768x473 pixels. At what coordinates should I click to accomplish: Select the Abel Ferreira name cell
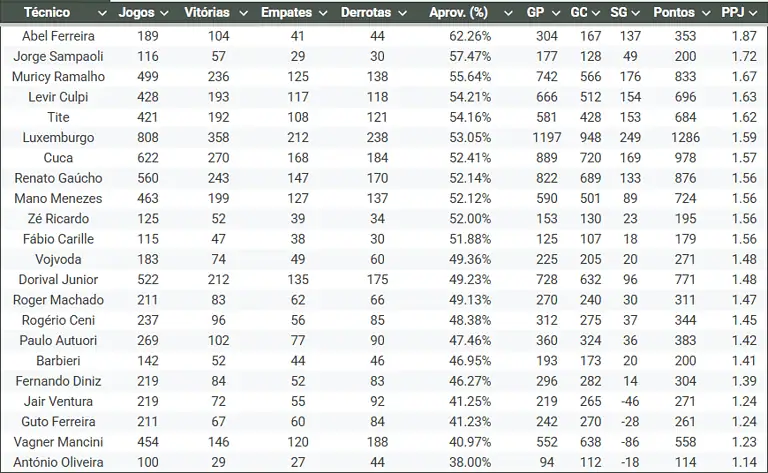coord(58,35)
